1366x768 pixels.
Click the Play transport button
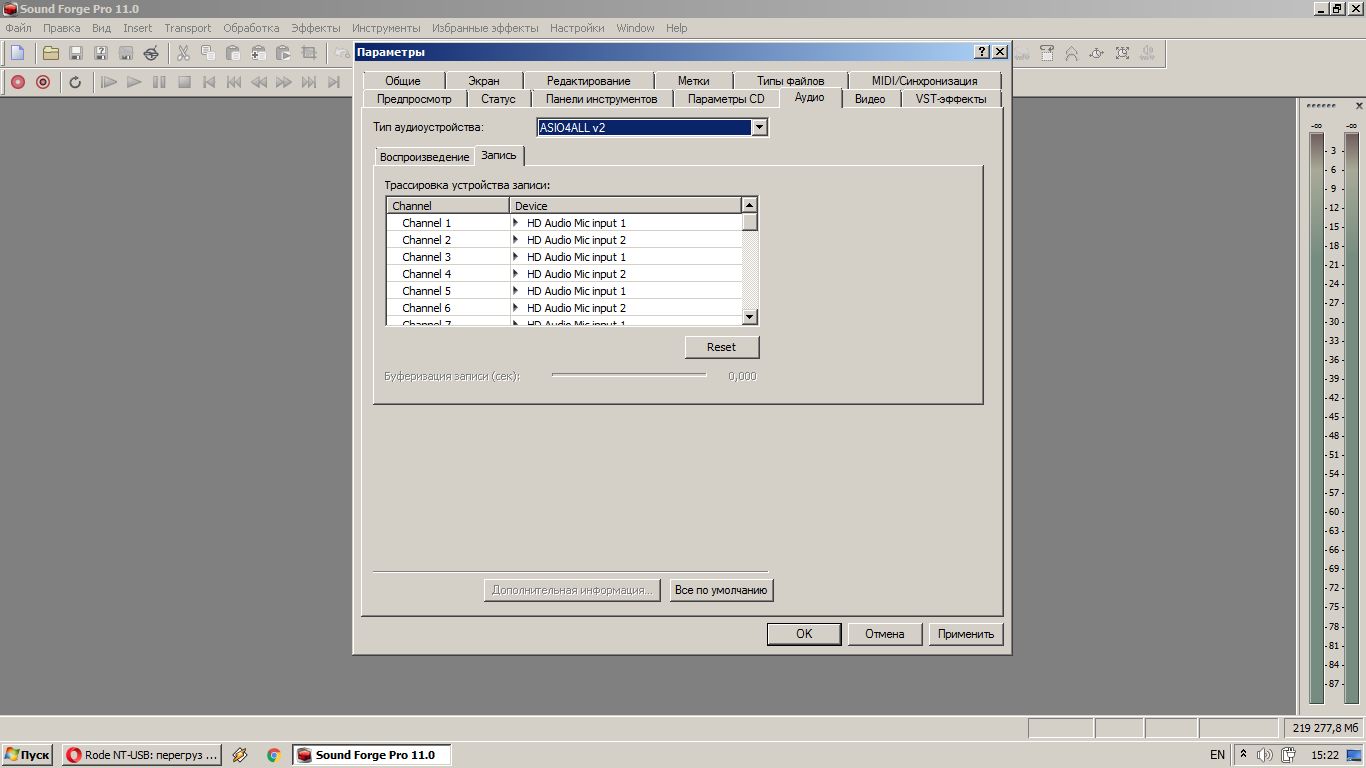tap(134, 82)
